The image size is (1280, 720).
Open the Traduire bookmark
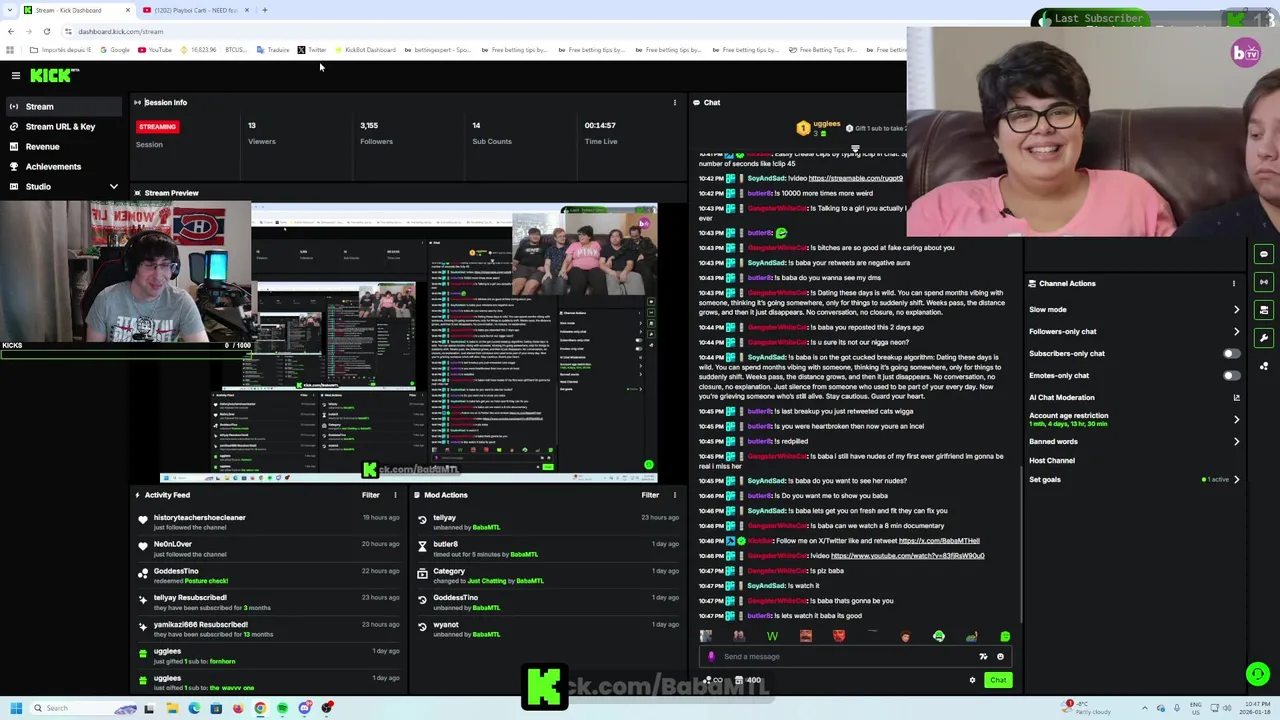click(x=273, y=50)
